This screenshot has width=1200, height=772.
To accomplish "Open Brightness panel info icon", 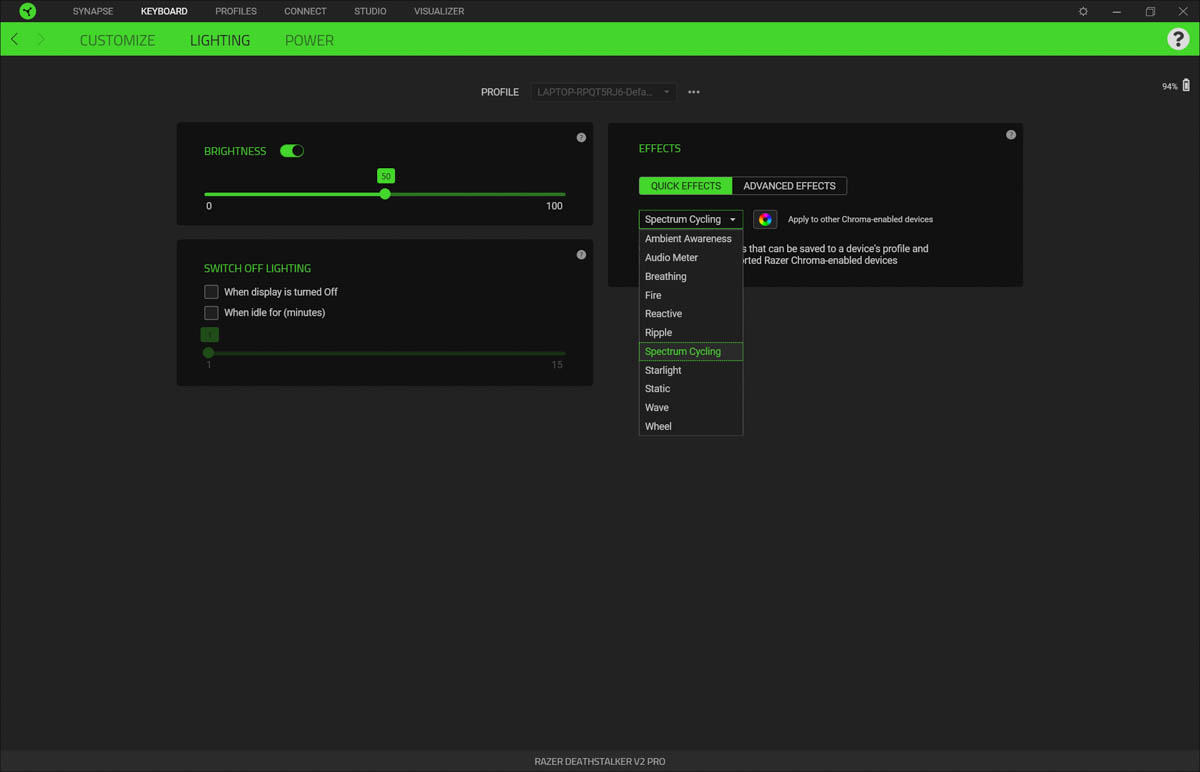I will [x=581, y=137].
